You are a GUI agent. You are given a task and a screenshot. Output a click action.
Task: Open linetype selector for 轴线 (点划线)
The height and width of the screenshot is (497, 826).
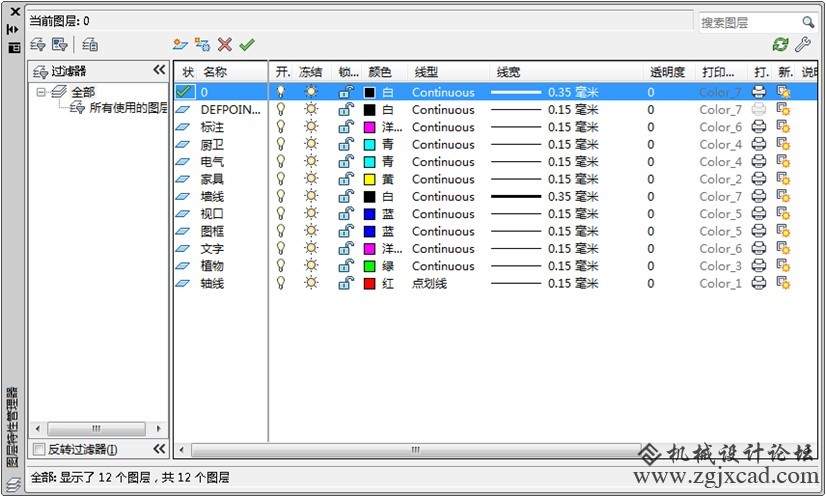tap(429, 284)
